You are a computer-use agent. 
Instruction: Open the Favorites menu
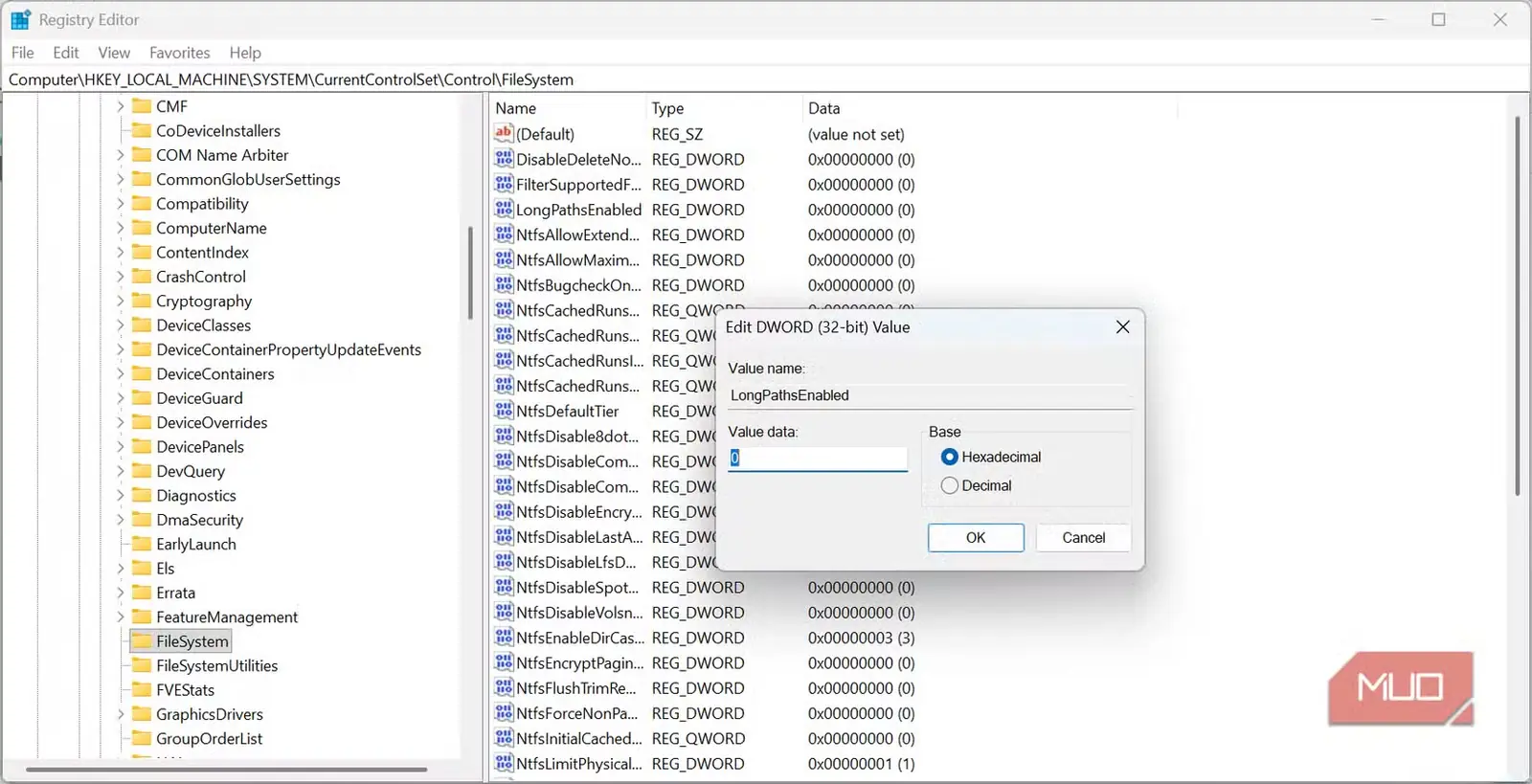(179, 53)
